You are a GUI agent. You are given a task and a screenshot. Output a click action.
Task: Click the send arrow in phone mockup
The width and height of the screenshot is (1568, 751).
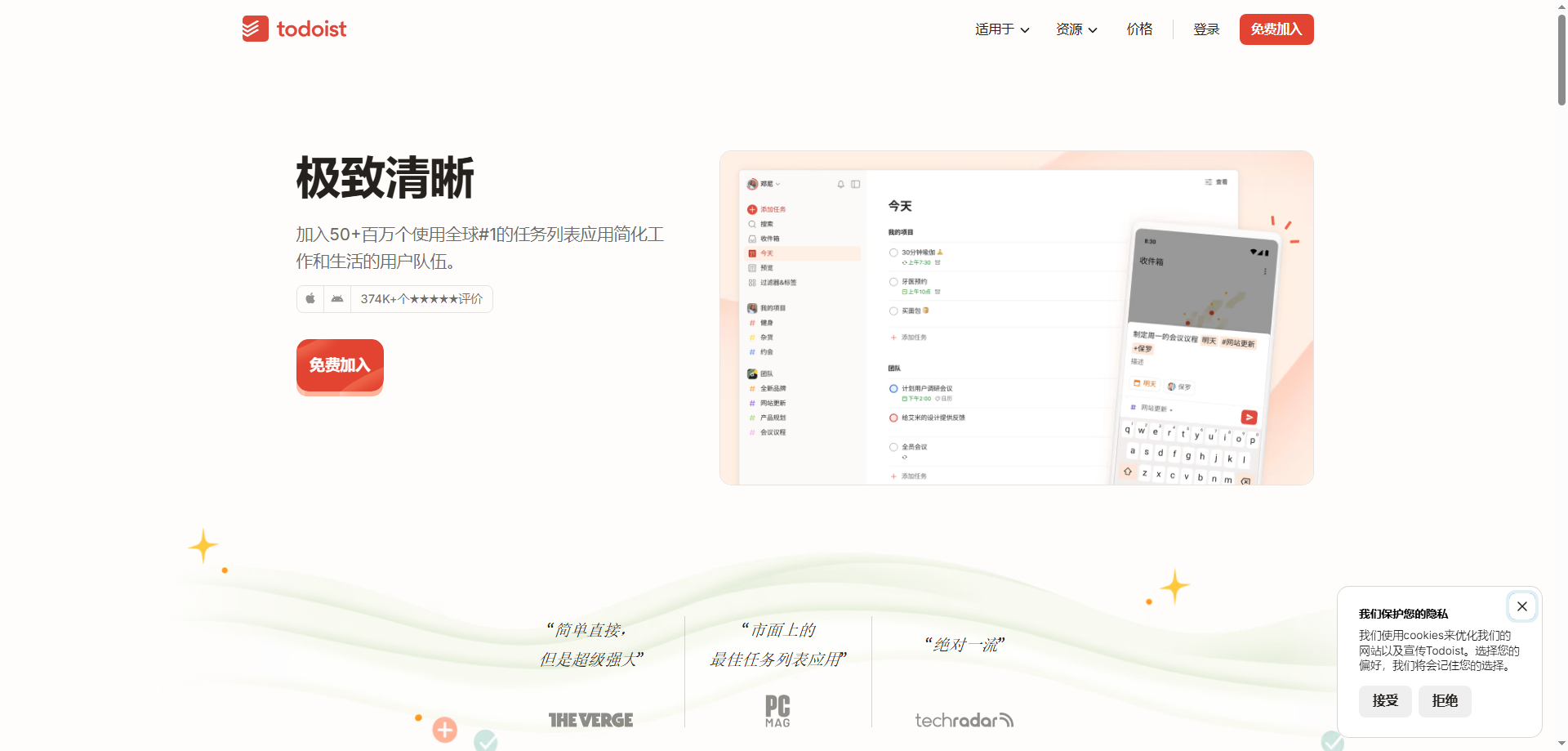click(1249, 418)
